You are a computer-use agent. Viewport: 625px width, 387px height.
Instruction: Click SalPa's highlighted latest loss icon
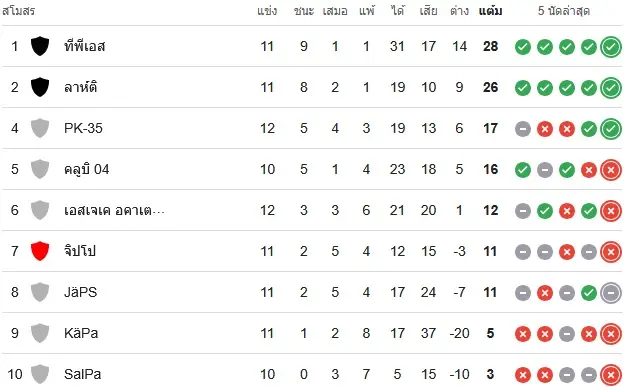click(611, 375)
